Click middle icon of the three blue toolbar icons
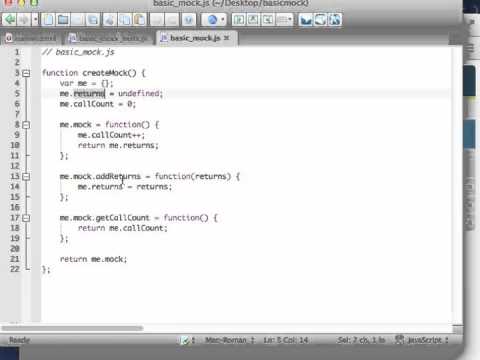The height and width of the screenshot is (360, 480). (320, 20)
